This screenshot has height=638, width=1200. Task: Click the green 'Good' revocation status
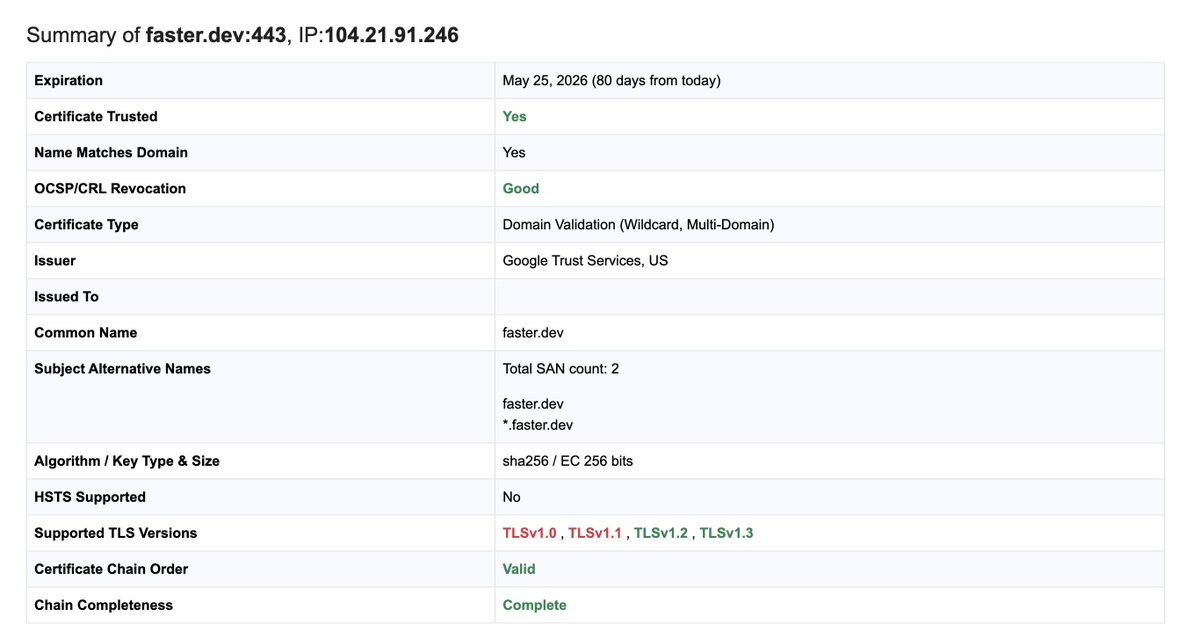521,188
